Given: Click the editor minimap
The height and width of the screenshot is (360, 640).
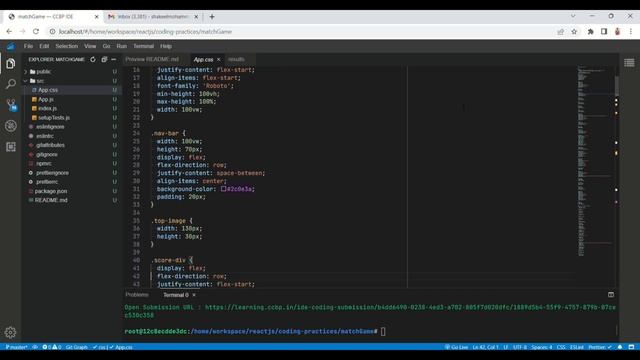Looking at the screenshot, I should [596, 161].
